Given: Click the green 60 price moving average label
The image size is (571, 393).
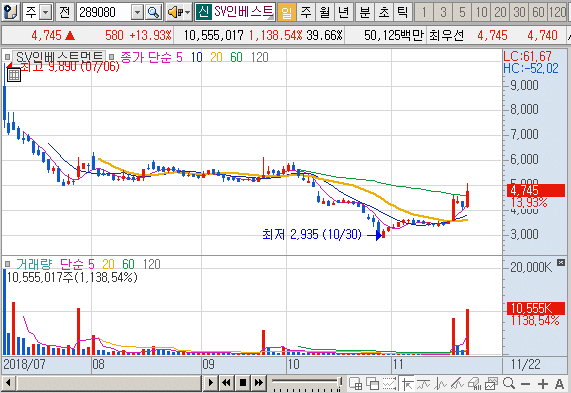Looking at the screenshot, I should [x=236, y=57].
